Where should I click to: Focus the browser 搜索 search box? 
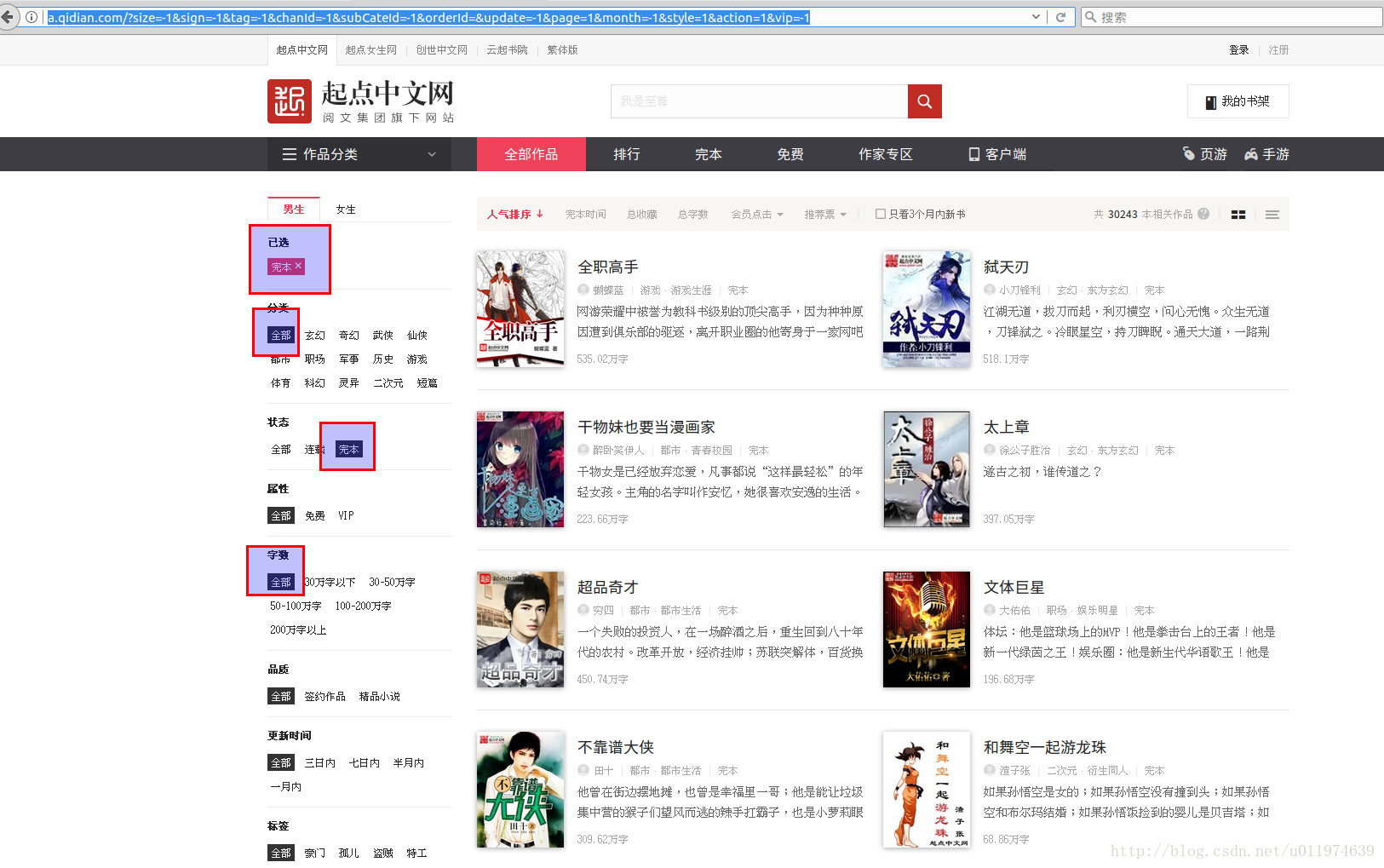1232,17
